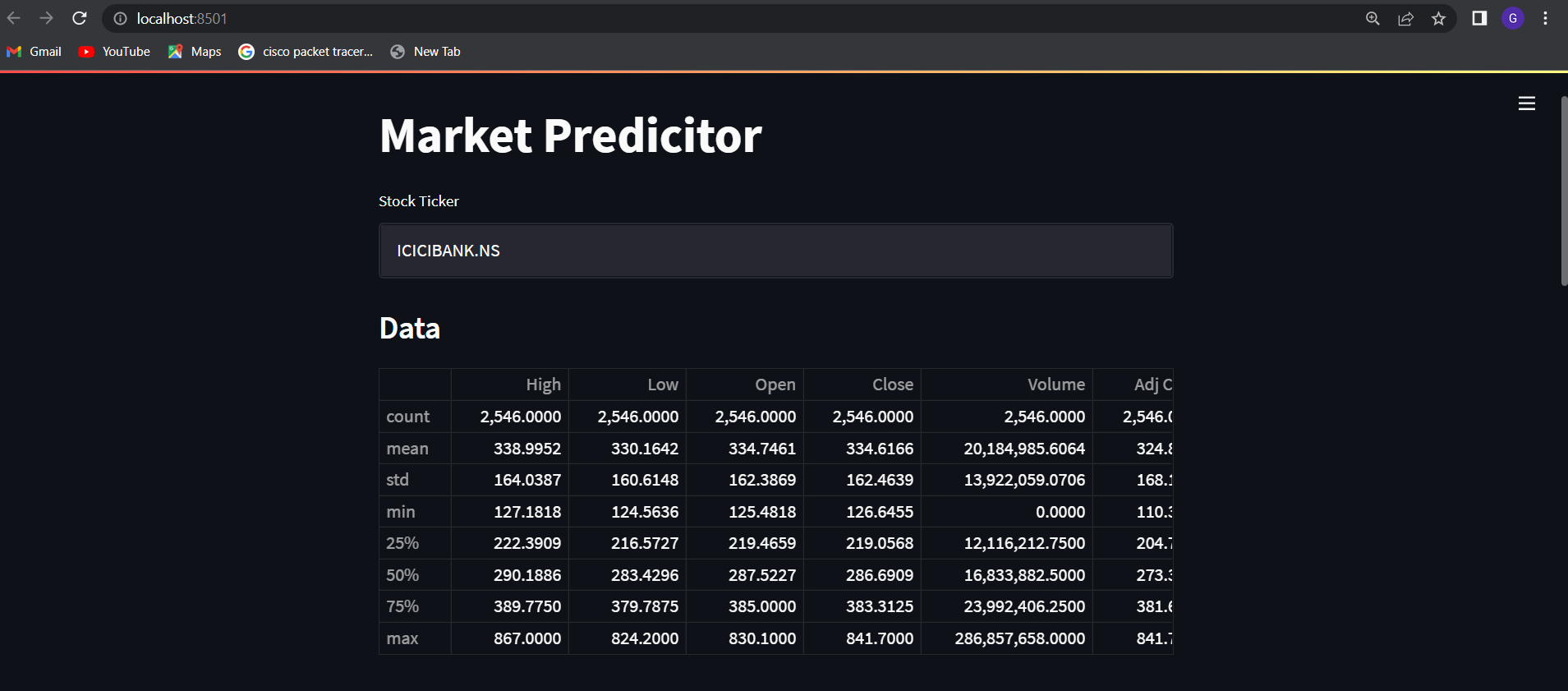Select the browser address bar
The image size is (1568, 691).
pos(493,18)
